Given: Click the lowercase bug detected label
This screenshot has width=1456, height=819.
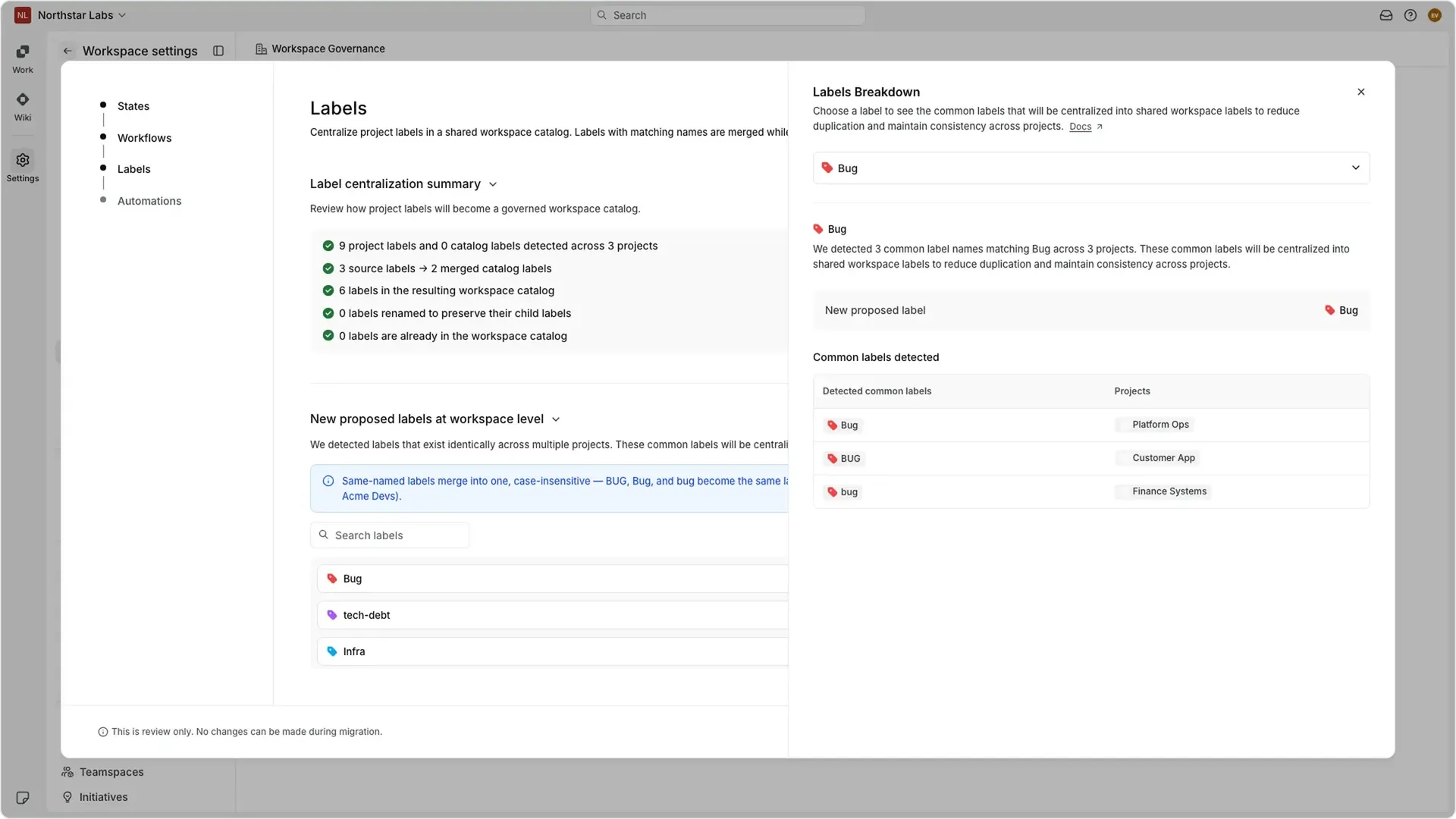Looking at the screenshot, I should pos(842,492).
